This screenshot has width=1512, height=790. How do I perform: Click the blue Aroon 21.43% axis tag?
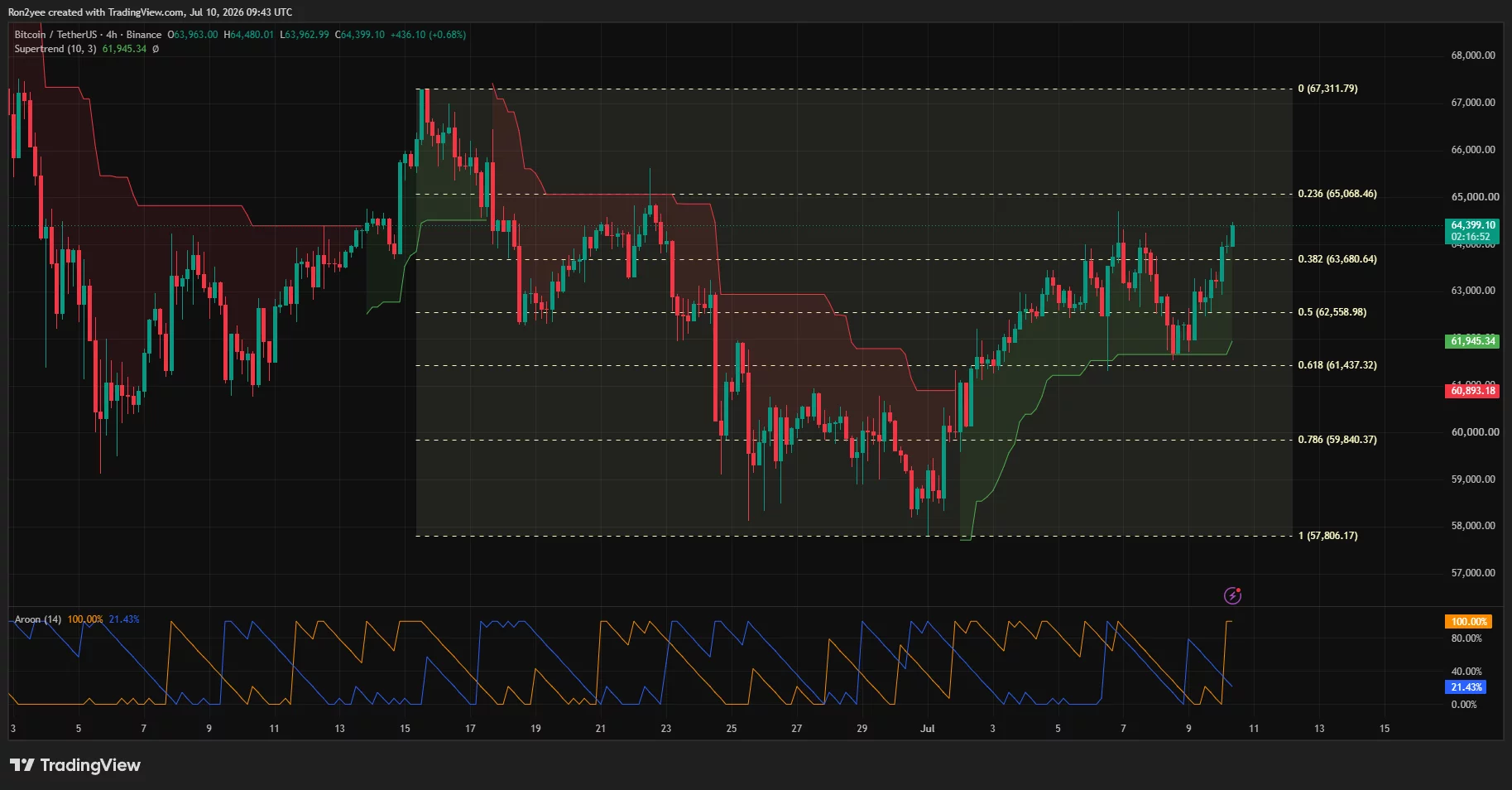[x=1466, y=687]
